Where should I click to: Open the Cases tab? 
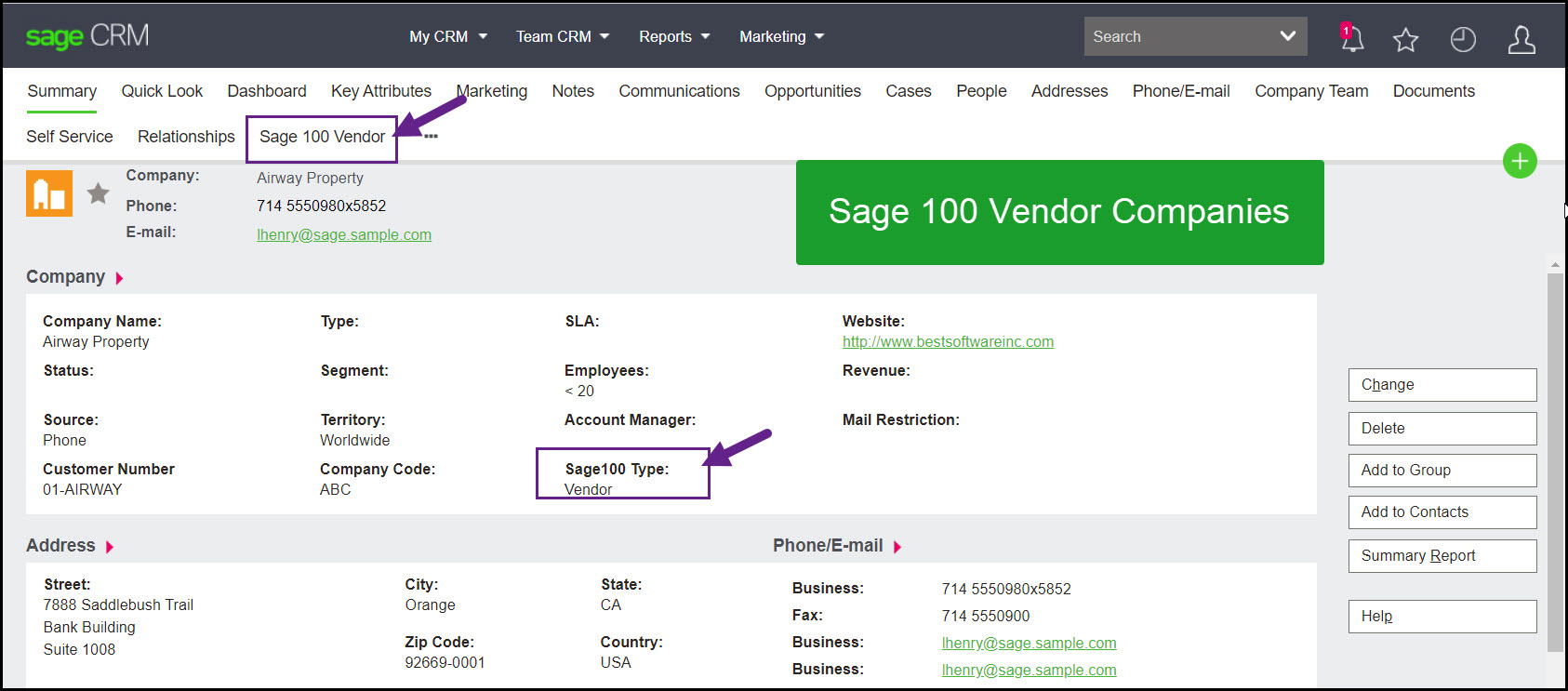point(909,91)
